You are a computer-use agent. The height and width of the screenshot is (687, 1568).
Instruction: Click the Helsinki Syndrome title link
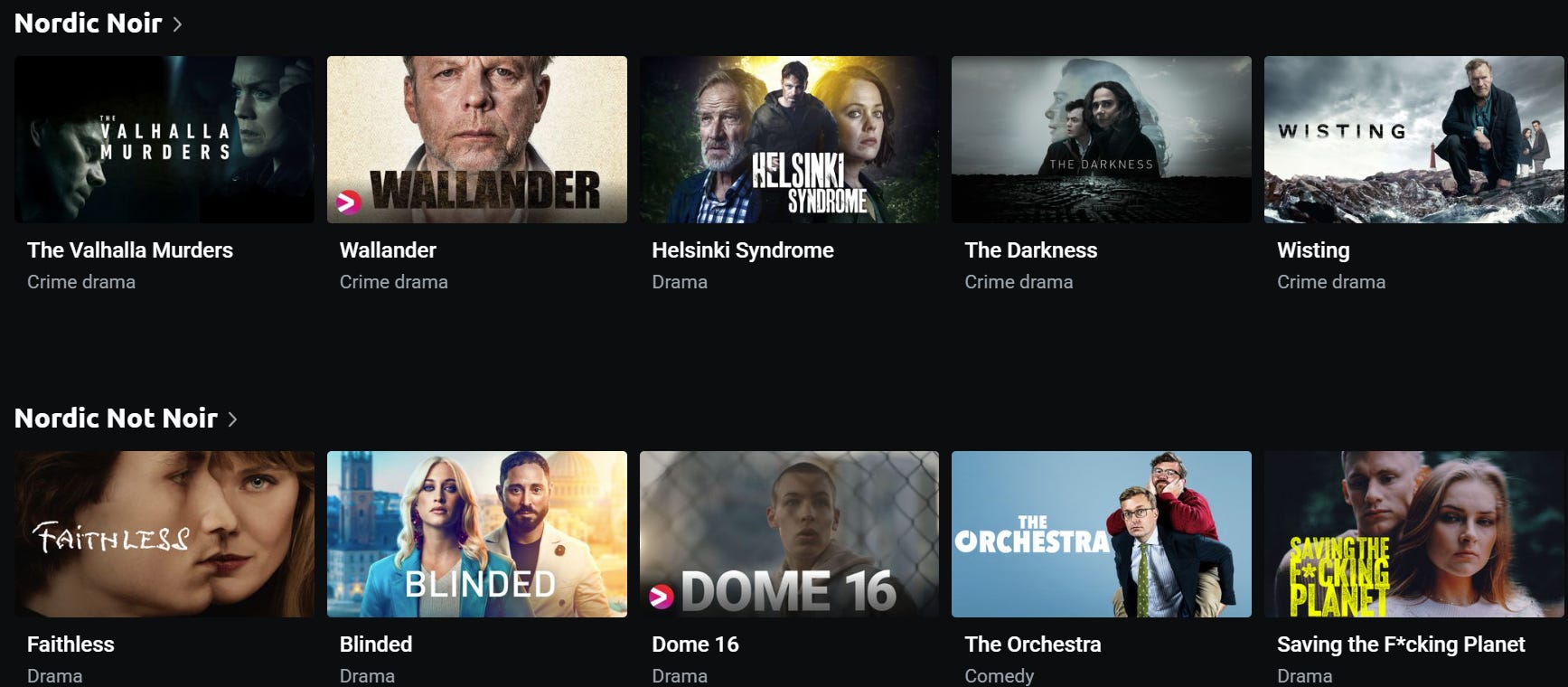pyautogui.click(x=743, y=250)
